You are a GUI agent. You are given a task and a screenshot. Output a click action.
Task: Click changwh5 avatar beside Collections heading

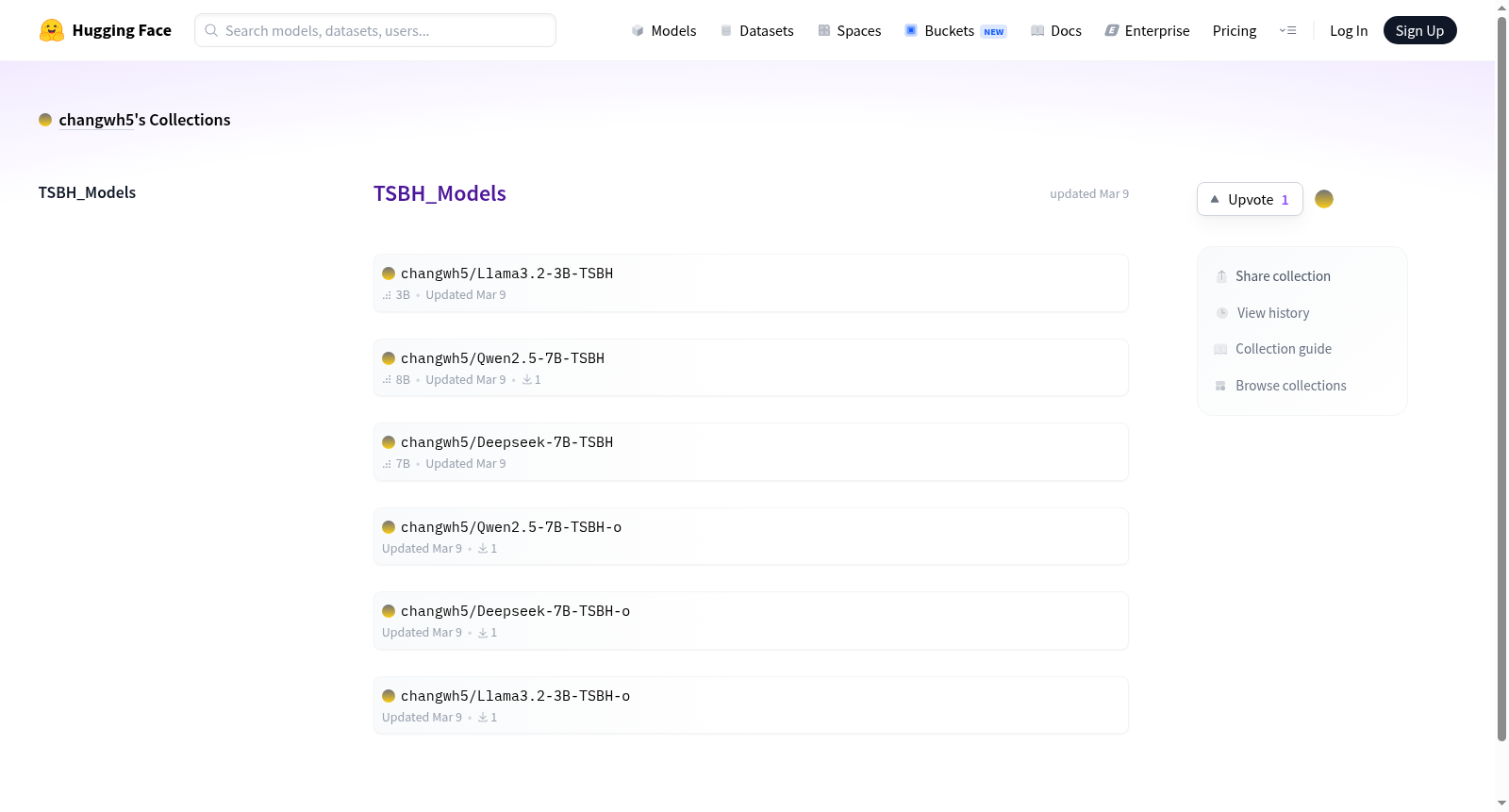click(x=45, y=120)
